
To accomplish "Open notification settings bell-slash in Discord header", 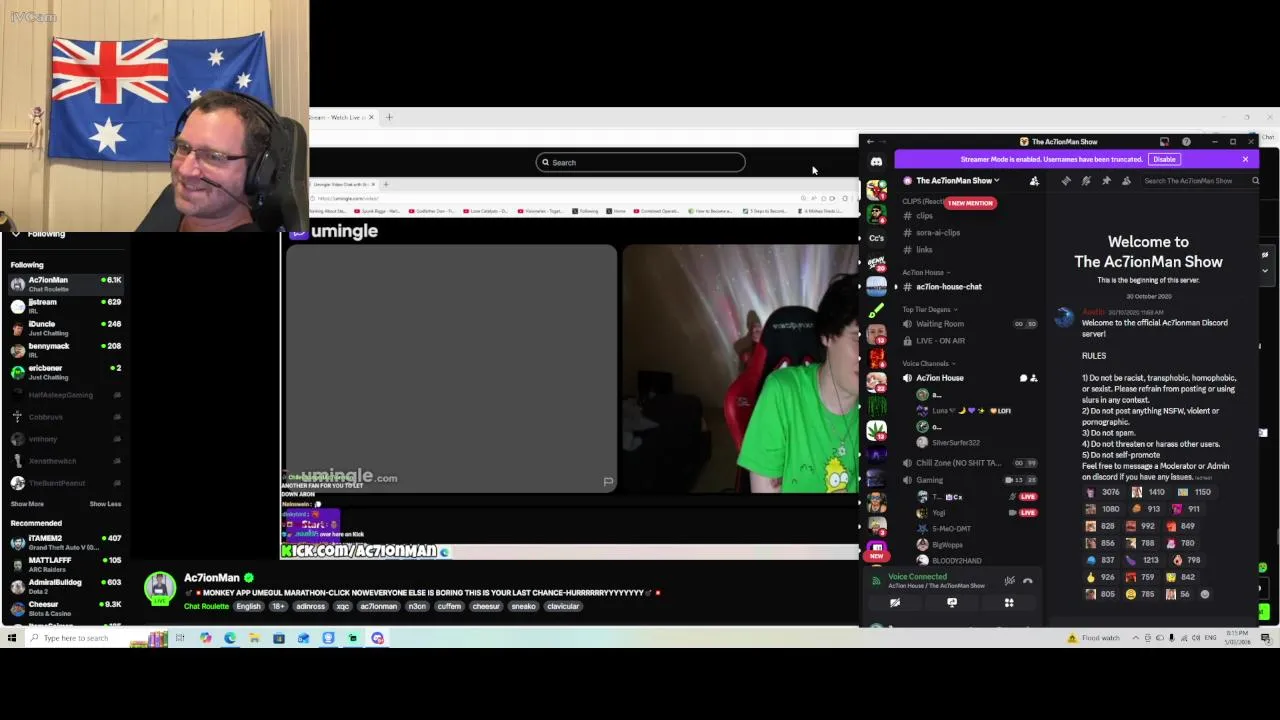I will click(1086, 181).
